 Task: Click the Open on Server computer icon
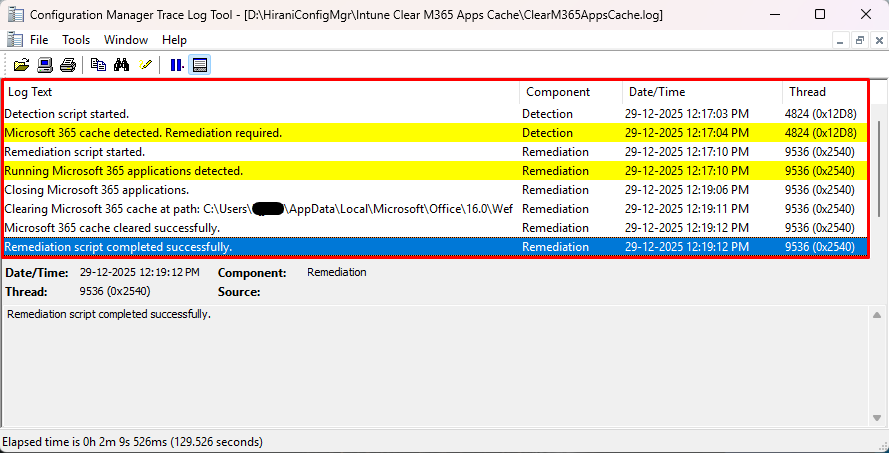[45, 65]
